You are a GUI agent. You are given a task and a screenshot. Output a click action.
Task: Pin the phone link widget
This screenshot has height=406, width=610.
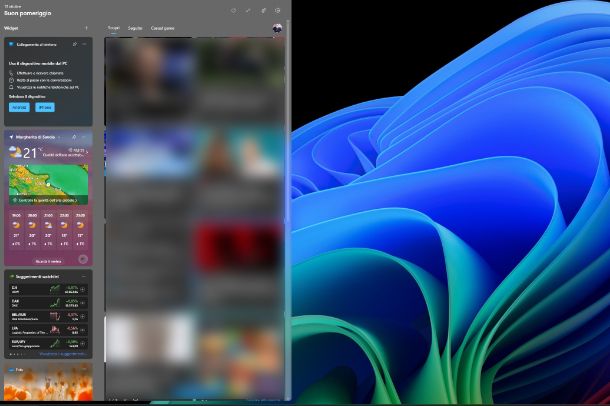tap(74, 44)
